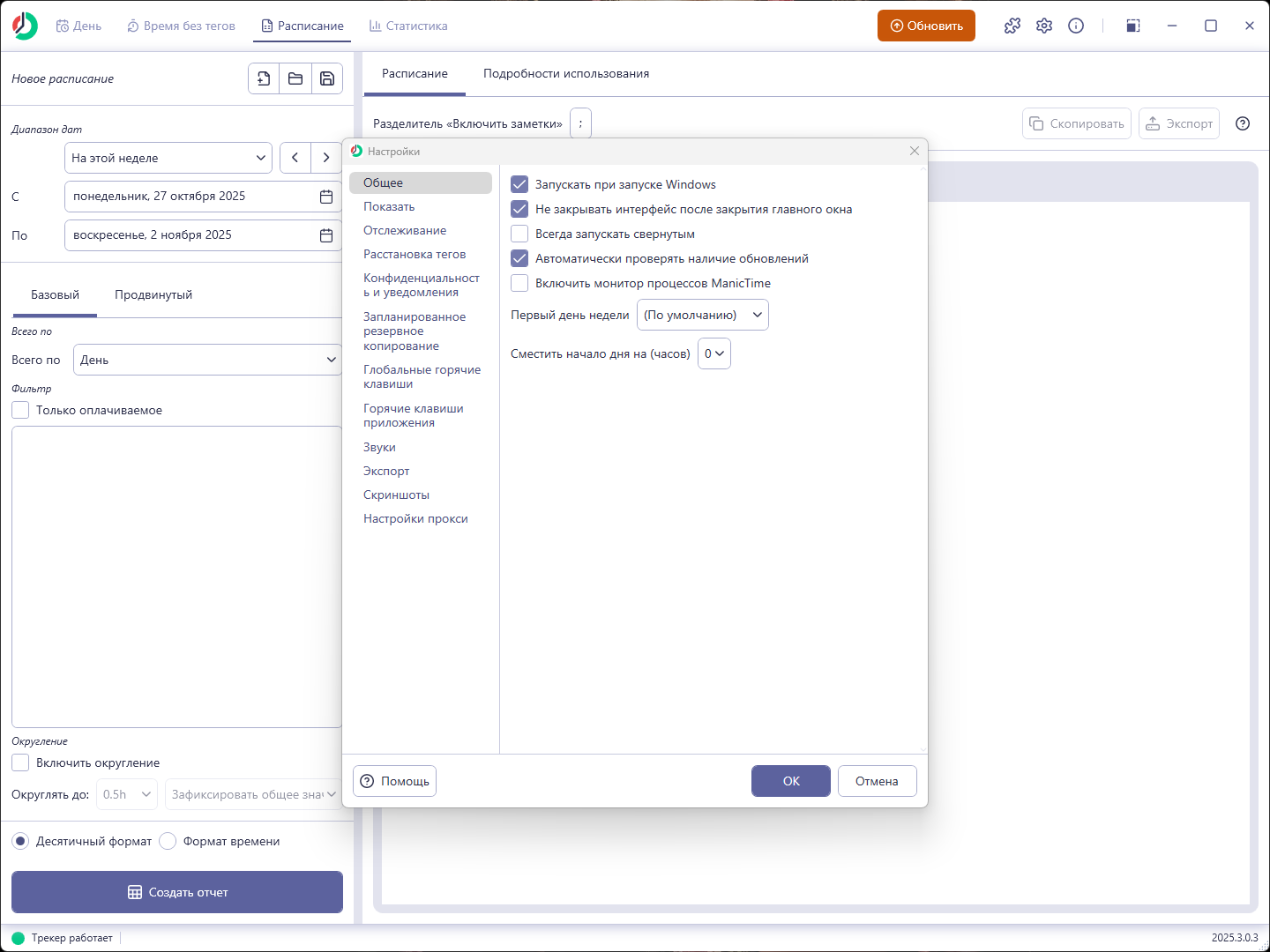Open the Отслеживание settings section
This screenshot has width=1270, height=952.
pos(421,230)
